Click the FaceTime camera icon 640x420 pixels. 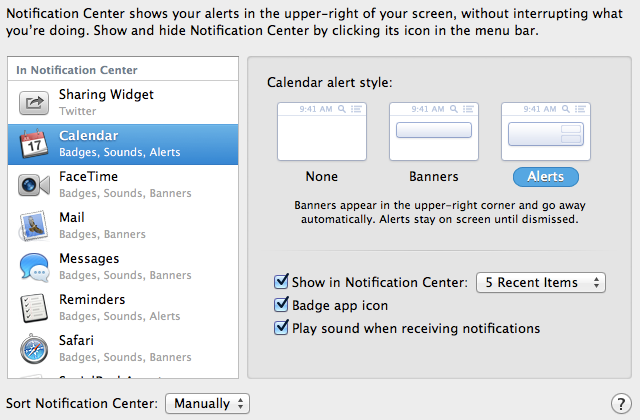pyautogui.click(x=34, y=185)
